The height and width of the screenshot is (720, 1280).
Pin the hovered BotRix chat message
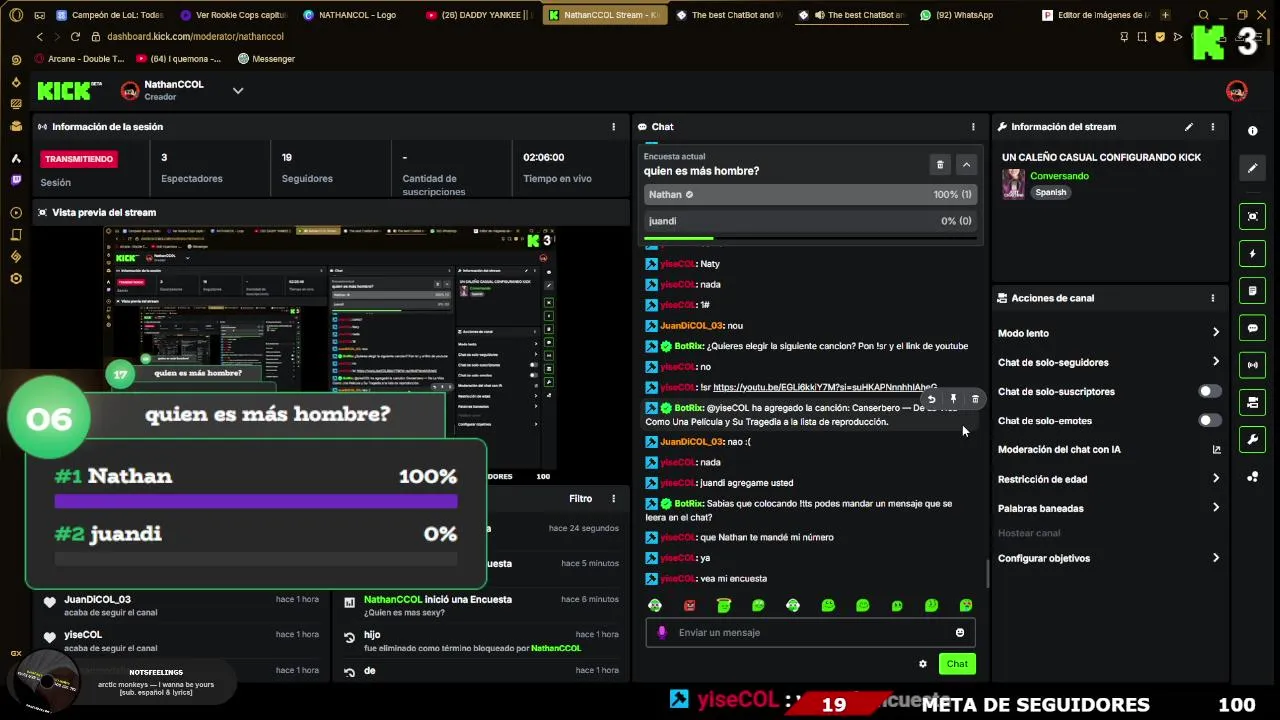point(953,399)
